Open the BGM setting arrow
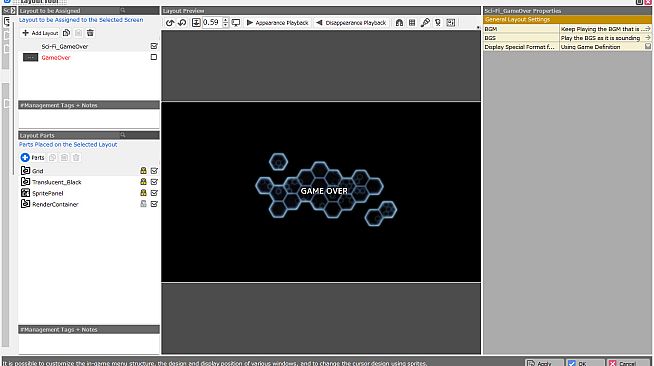Screen dimensions: 654x366 (x=647, y=29)
